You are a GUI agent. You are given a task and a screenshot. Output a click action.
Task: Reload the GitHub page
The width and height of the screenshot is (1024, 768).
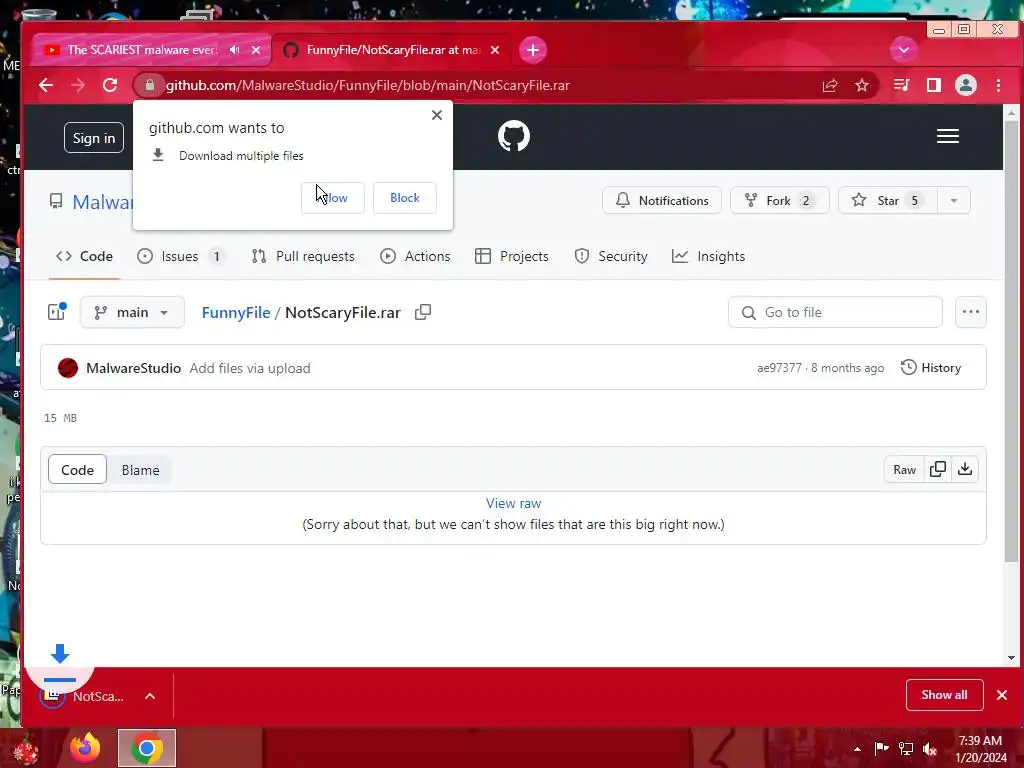point(110,85)
